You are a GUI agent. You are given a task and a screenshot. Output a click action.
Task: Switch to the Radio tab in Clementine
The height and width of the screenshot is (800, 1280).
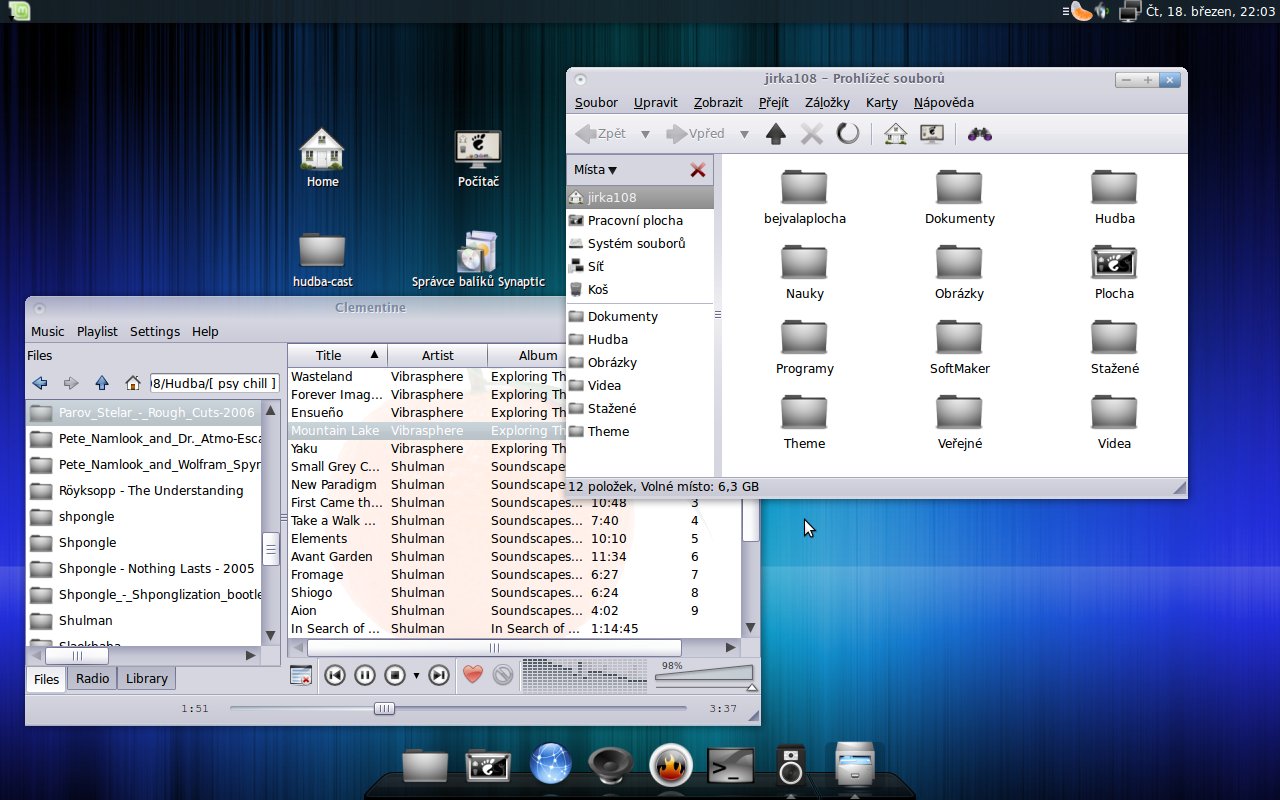point(92,678)
